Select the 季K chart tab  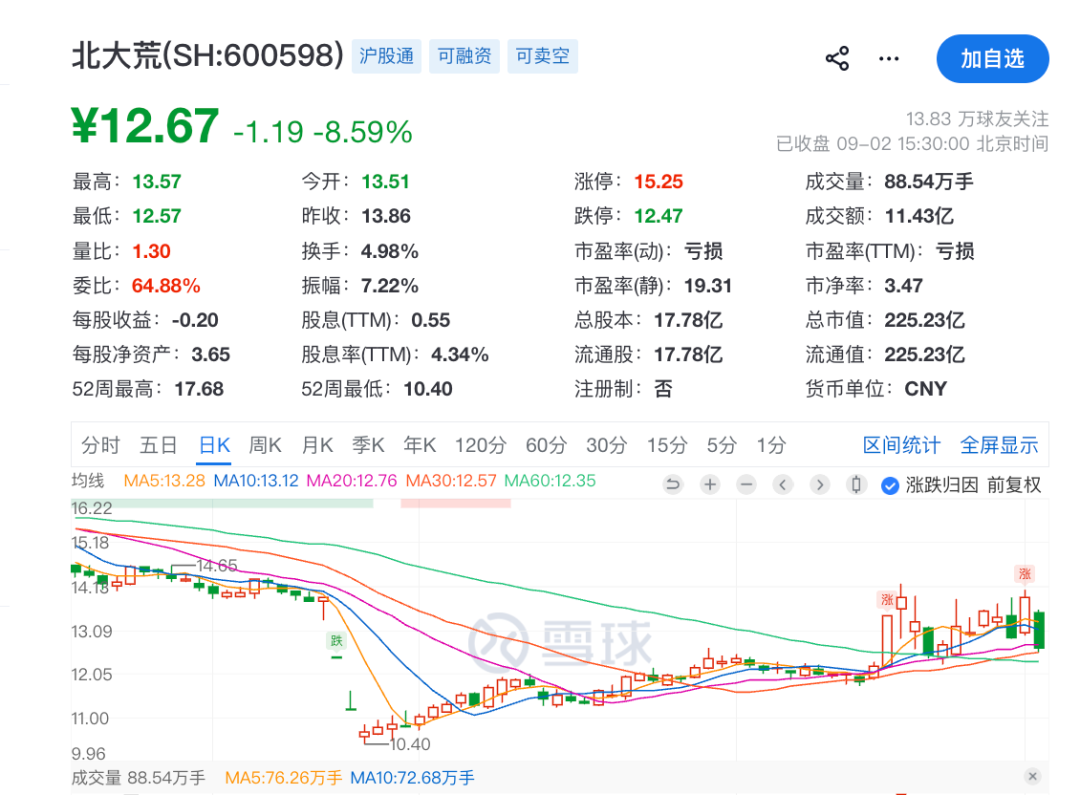(x=368, y=445)
